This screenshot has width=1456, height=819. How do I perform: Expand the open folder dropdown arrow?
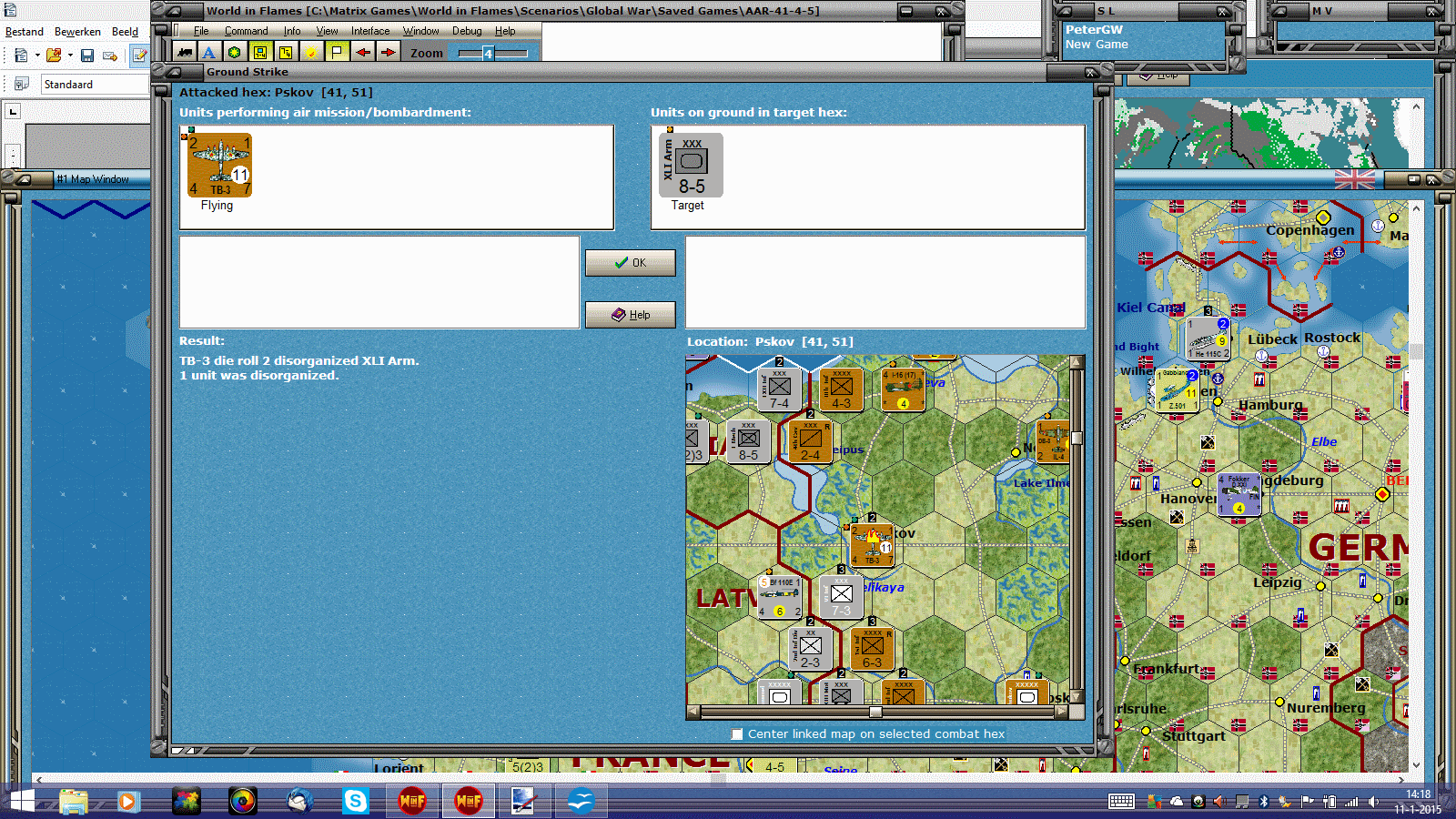coord(70,56)
